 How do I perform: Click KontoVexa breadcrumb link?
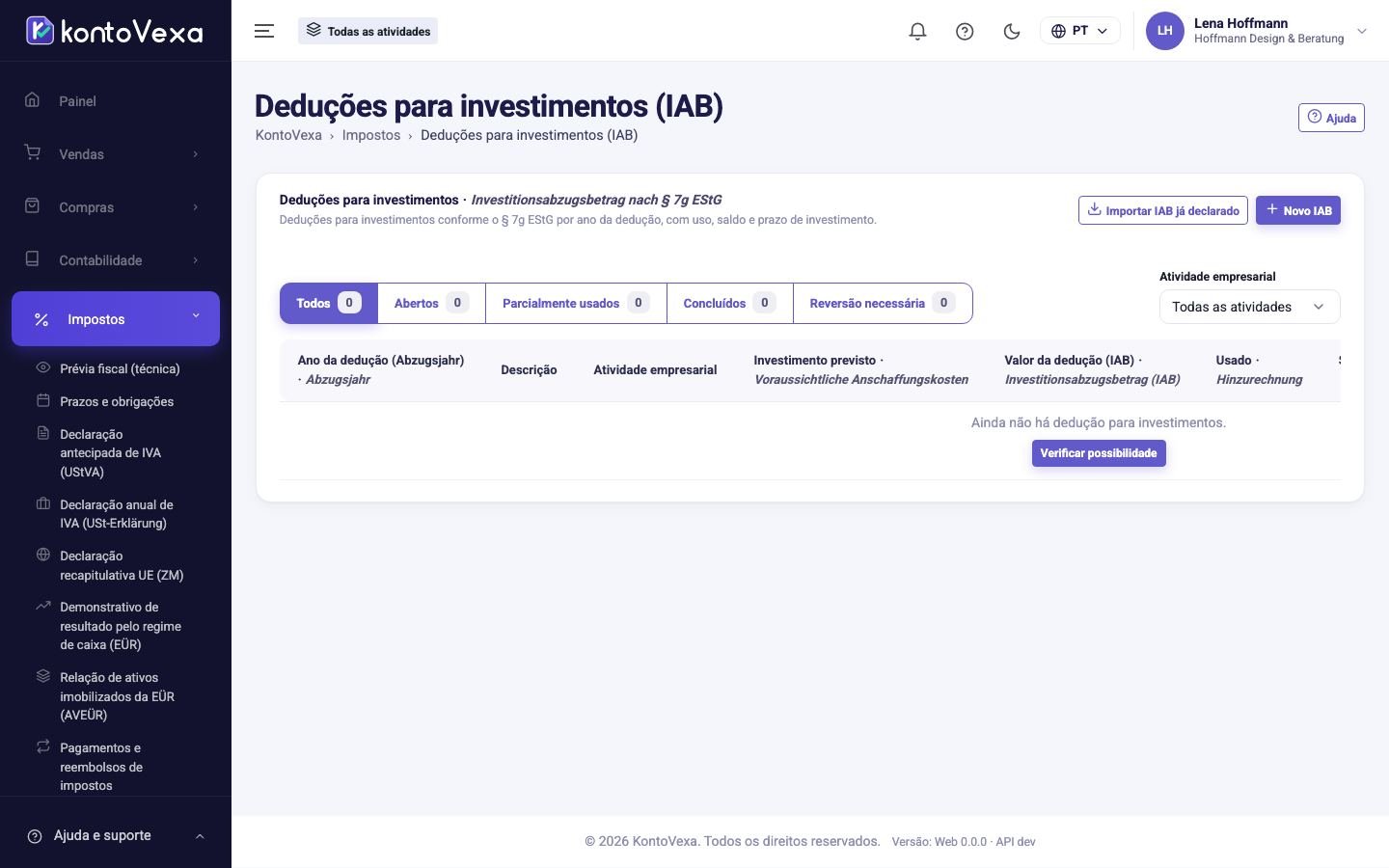288,135
